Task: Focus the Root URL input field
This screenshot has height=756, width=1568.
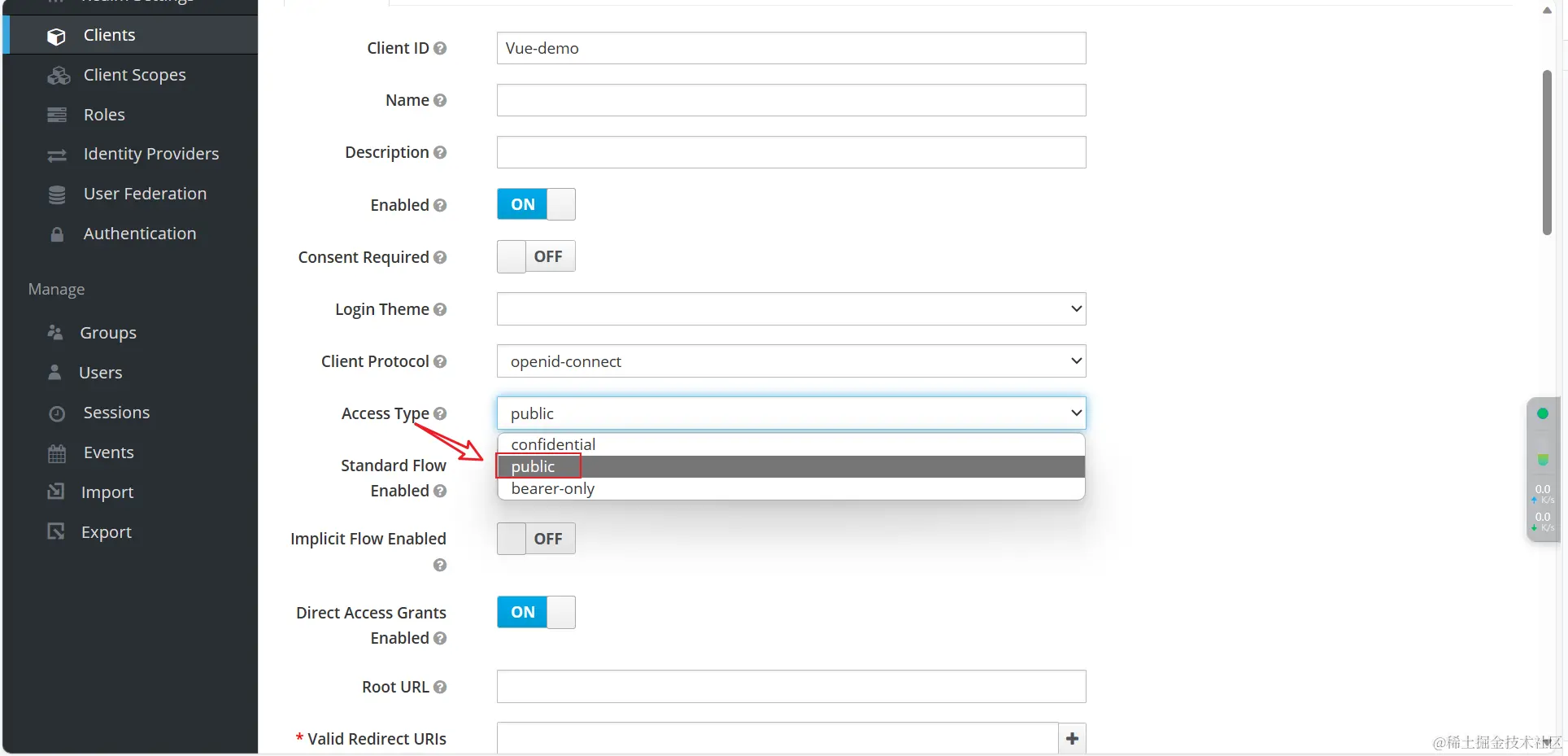Action: 791,687
